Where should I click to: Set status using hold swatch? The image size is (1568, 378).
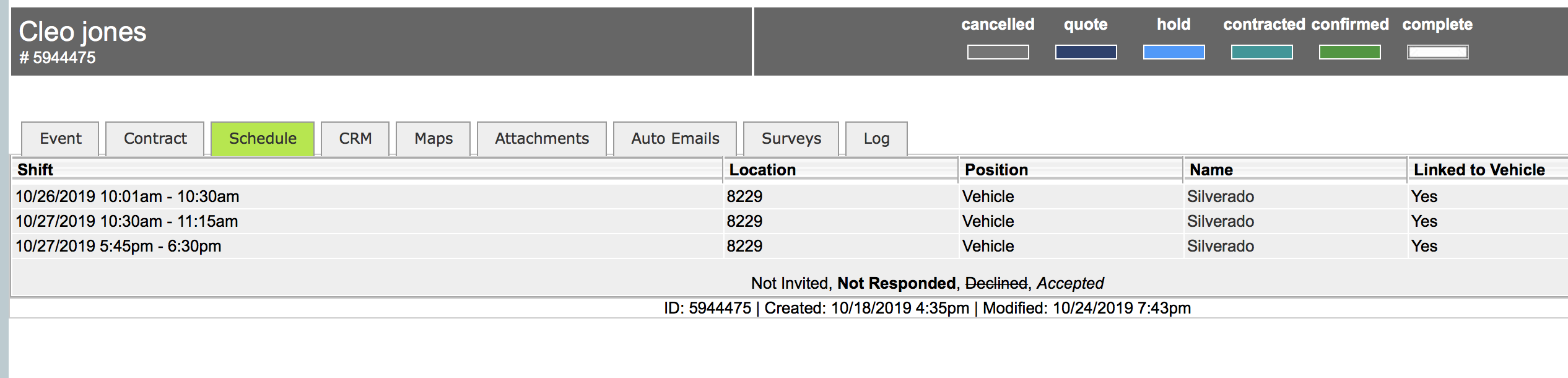click(x=1174, y=52)
